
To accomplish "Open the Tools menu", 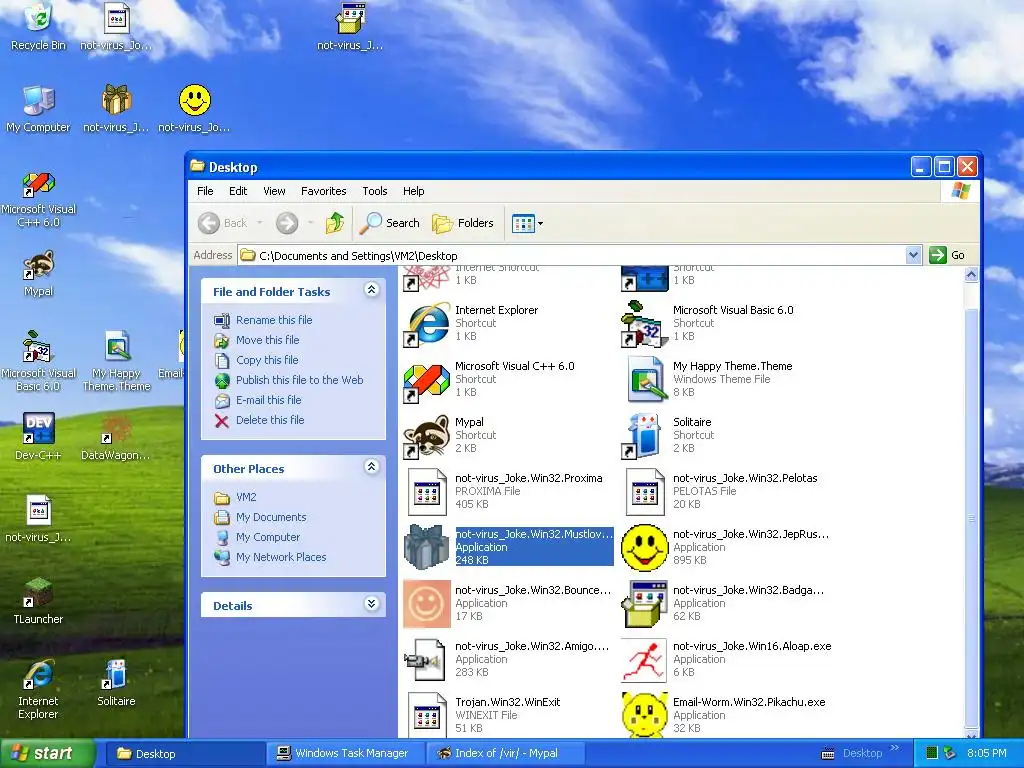I will 375,191.
